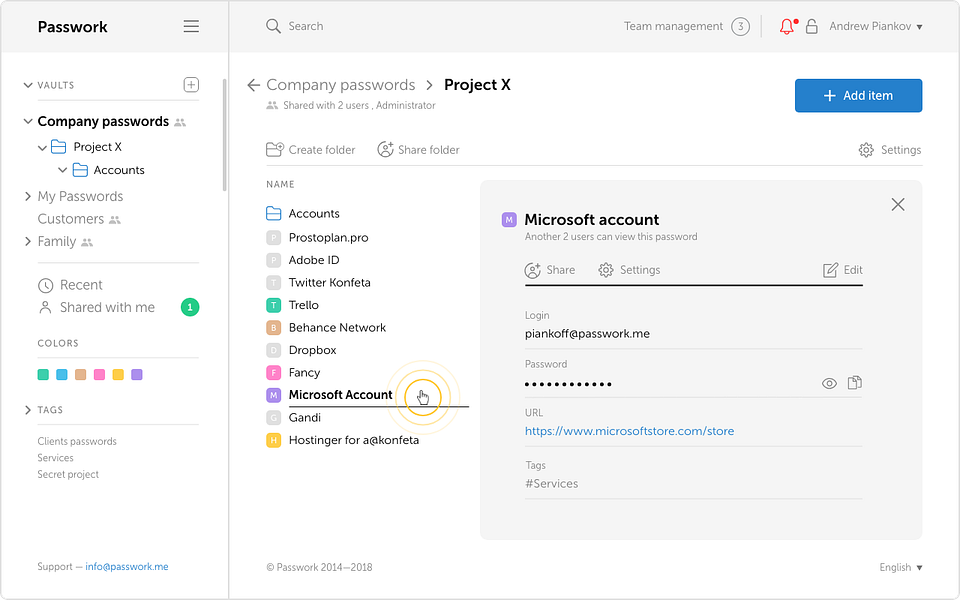Open the Recent list
The image size is (960, 600).
[x=81, y=285]
